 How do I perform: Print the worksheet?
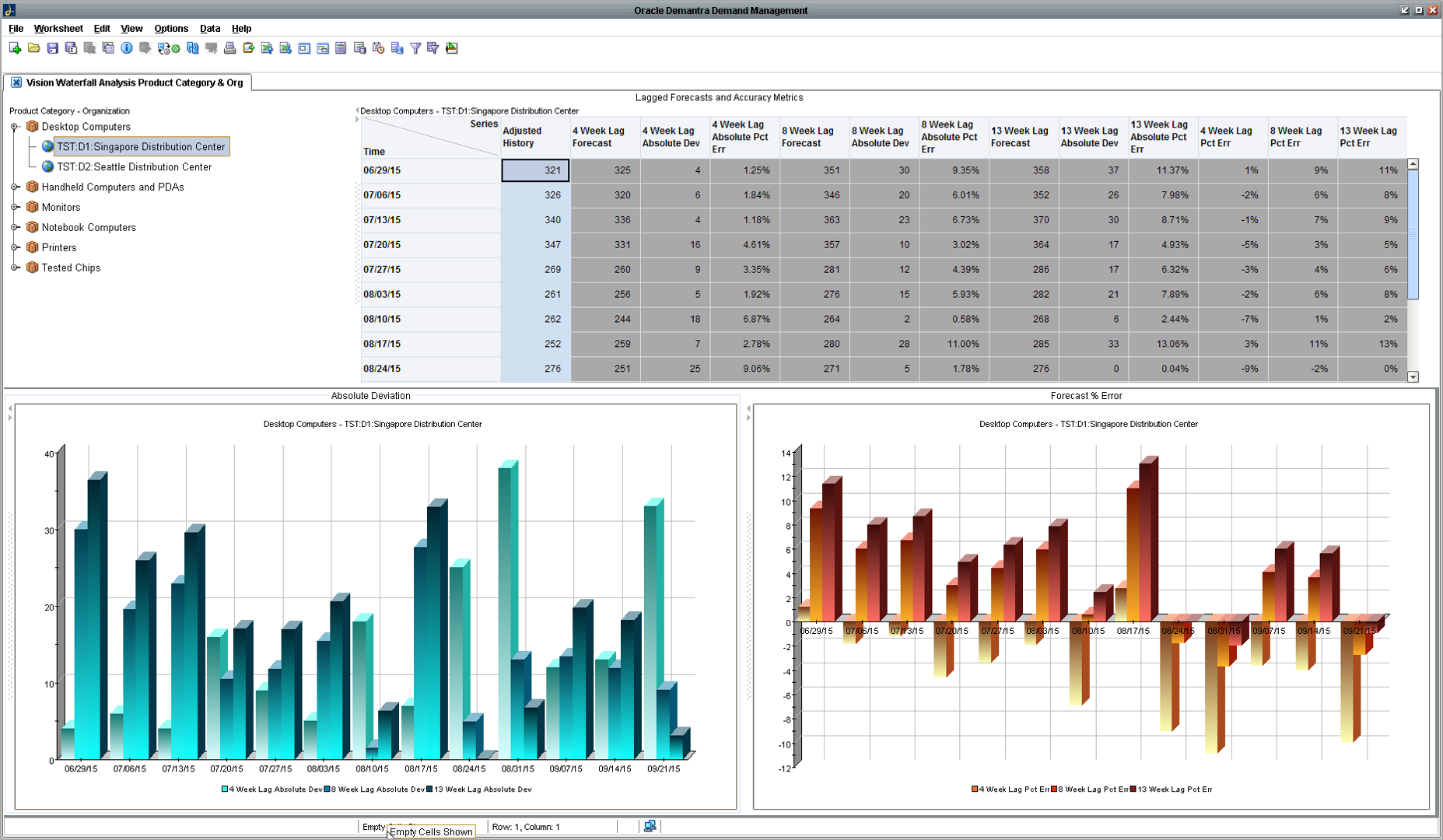[x=229, y=48]
